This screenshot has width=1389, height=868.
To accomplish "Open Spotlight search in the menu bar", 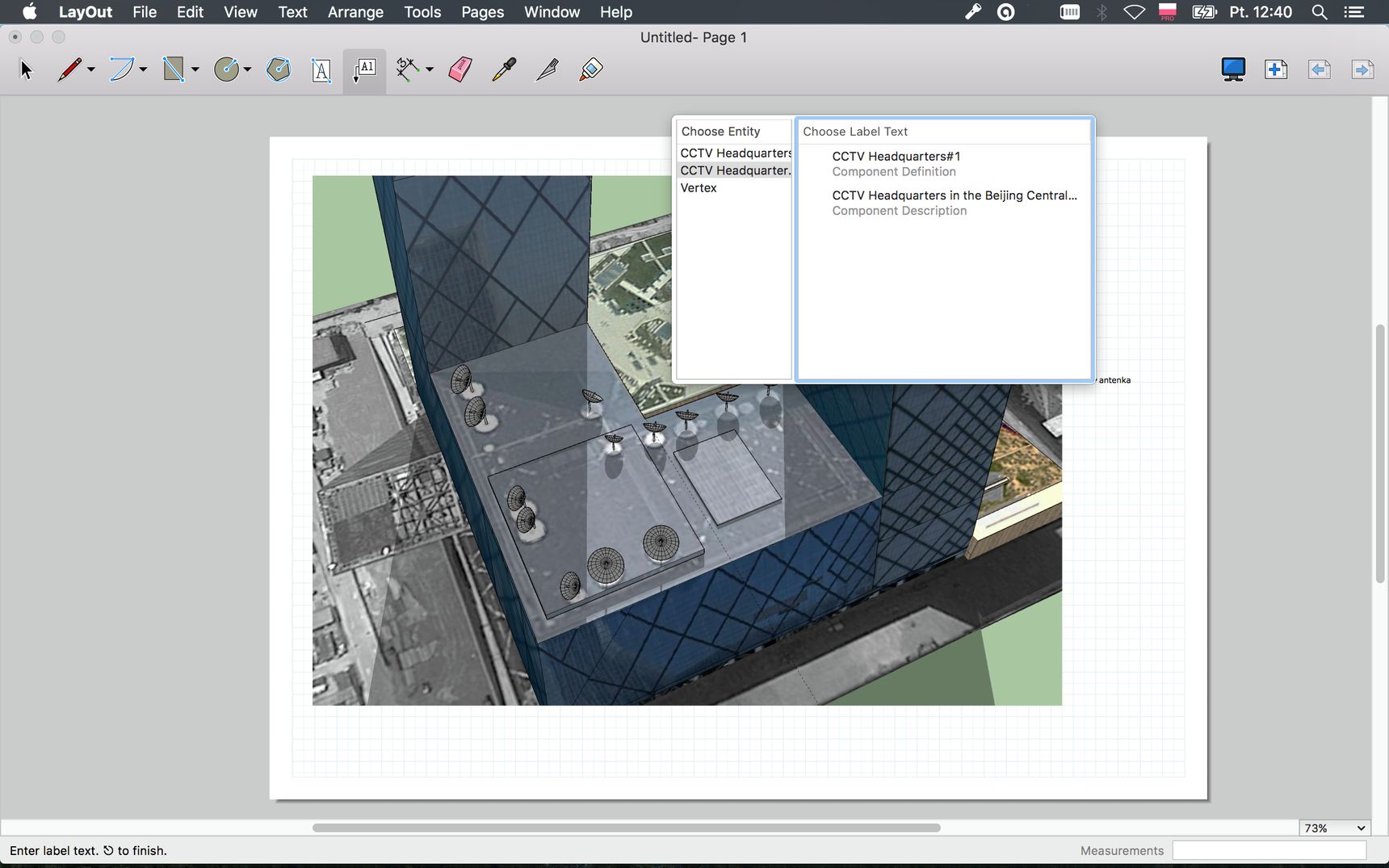I will pos(1320,12).
